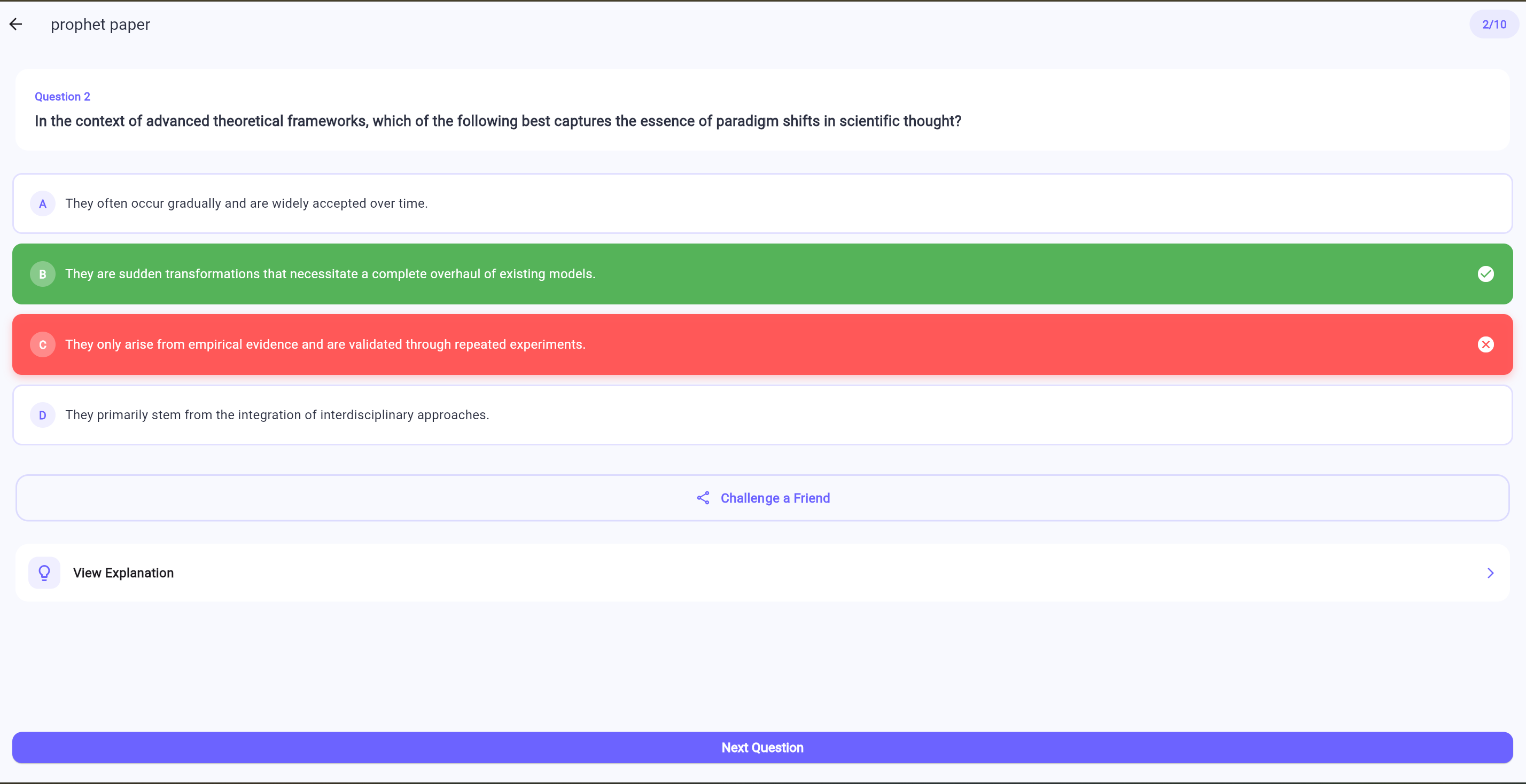Click the Question 2 label

62,97
